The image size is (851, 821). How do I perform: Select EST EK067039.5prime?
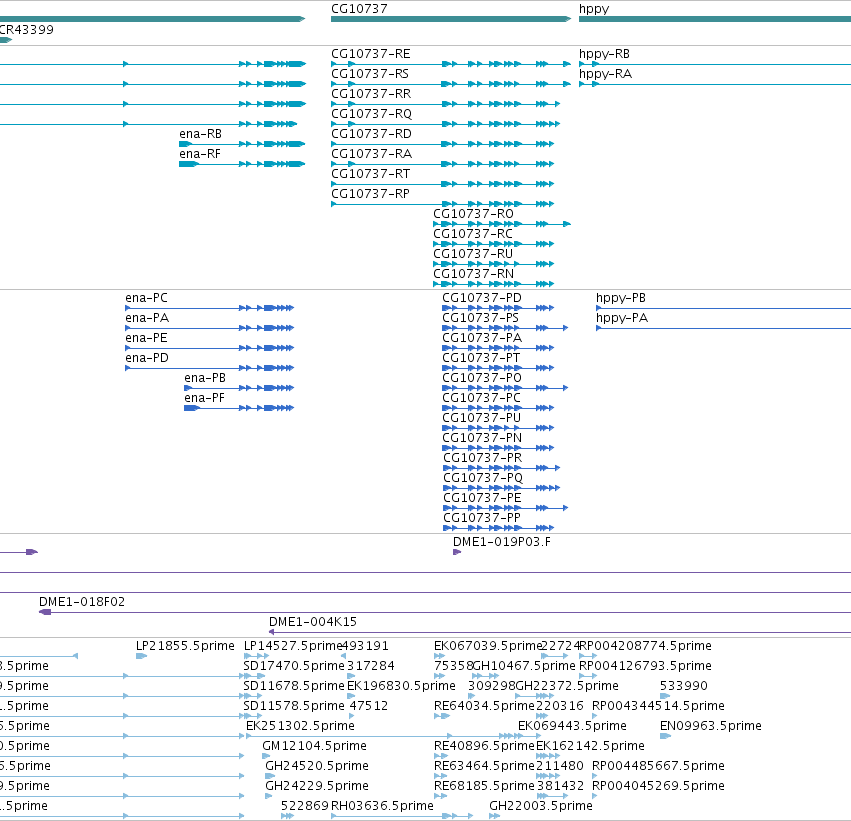[x=487, y=646]
